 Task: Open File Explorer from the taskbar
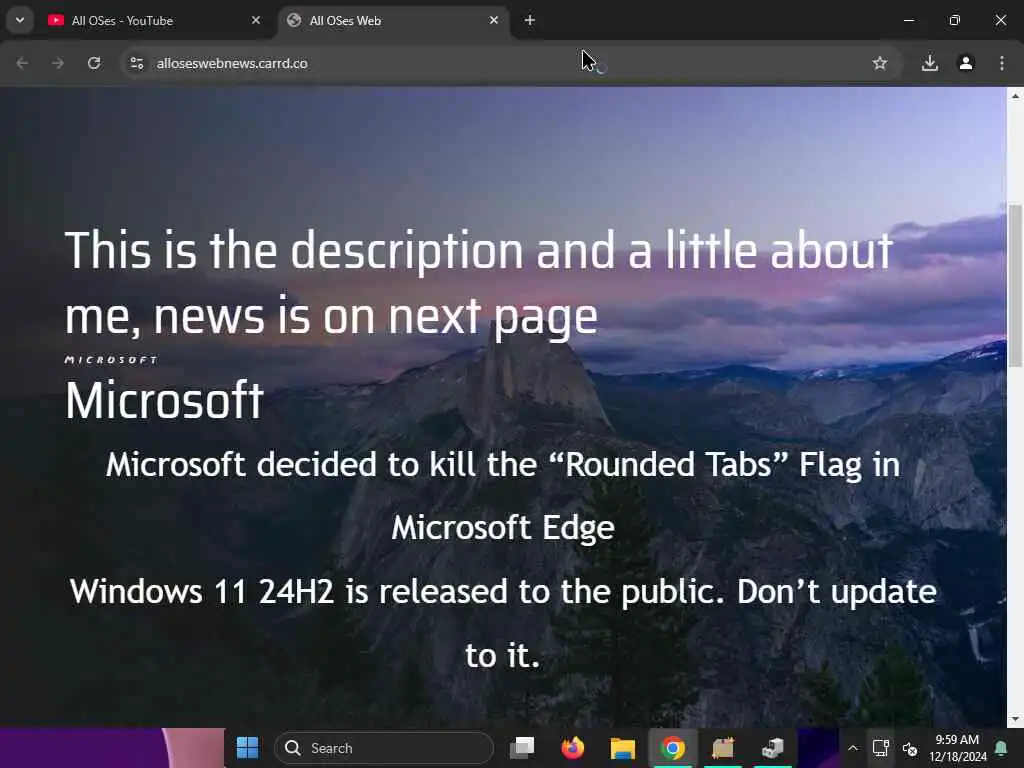(x=622, y=748)
